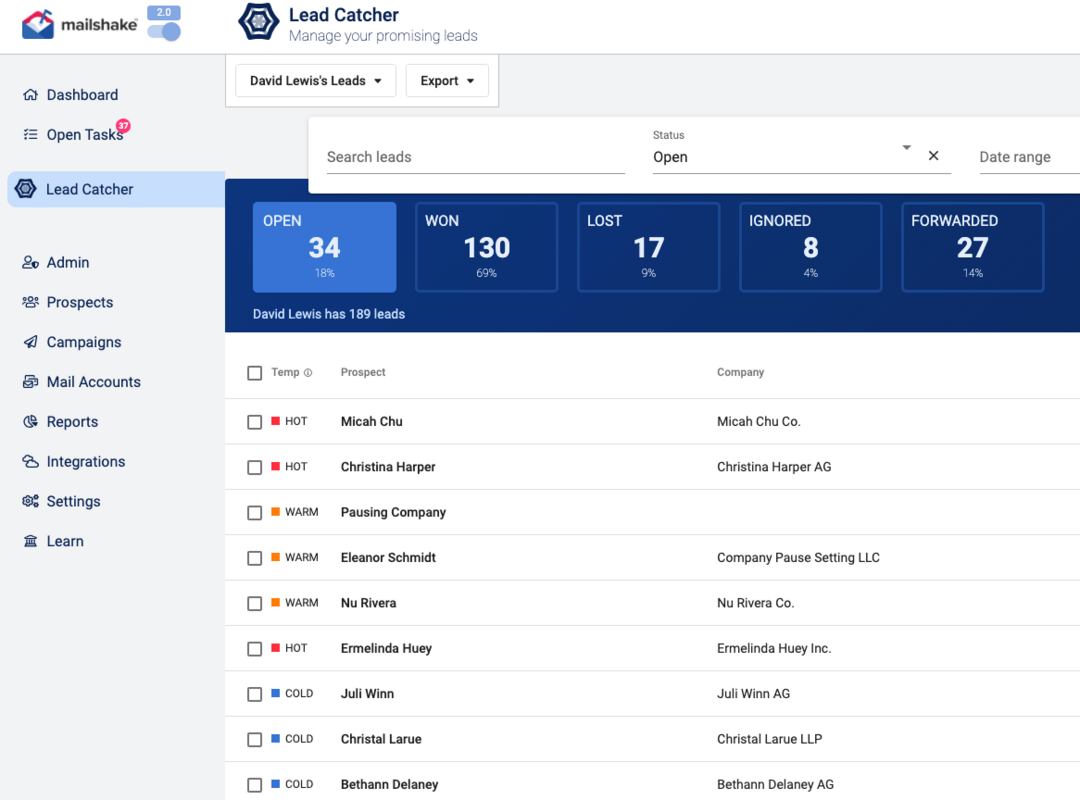This screenshot has width=1080, height=800.
Task: Check the select-all checkbox in table header
Action: point(255,372)
